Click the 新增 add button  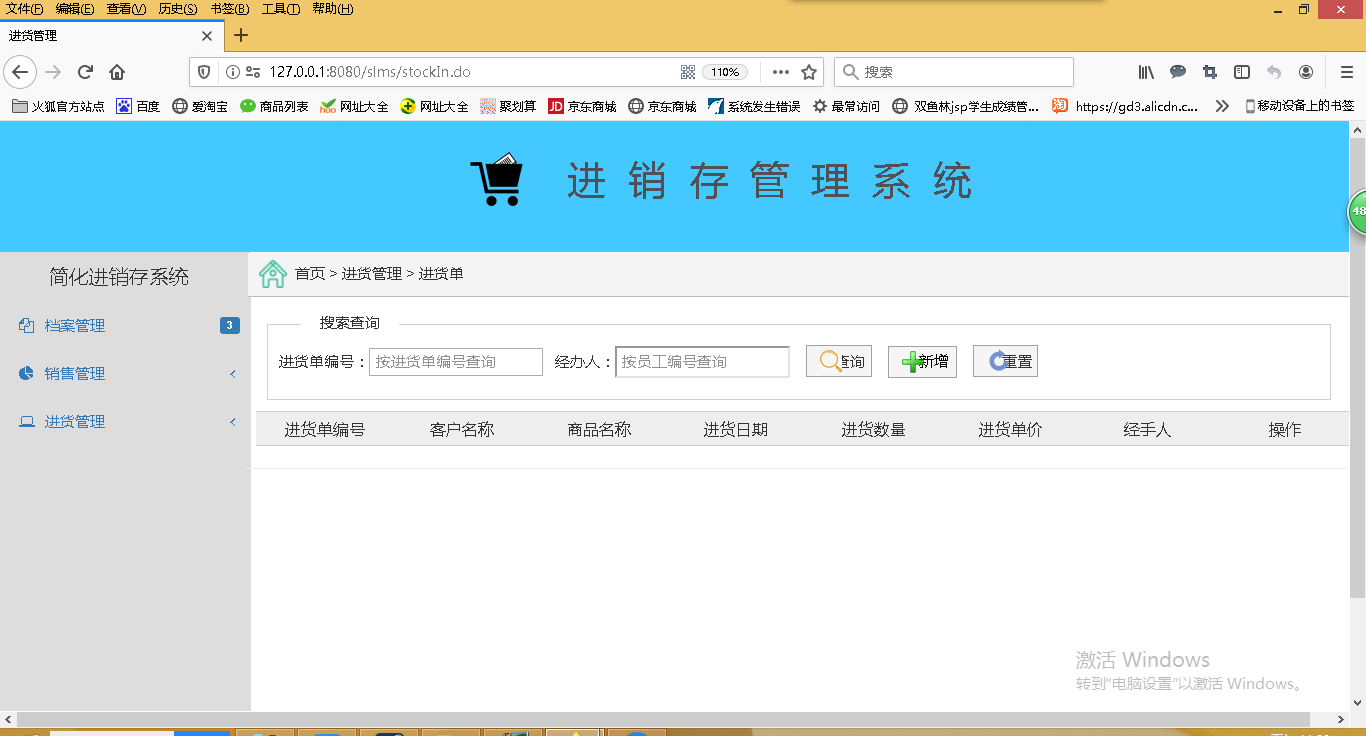tap(922, 362)
